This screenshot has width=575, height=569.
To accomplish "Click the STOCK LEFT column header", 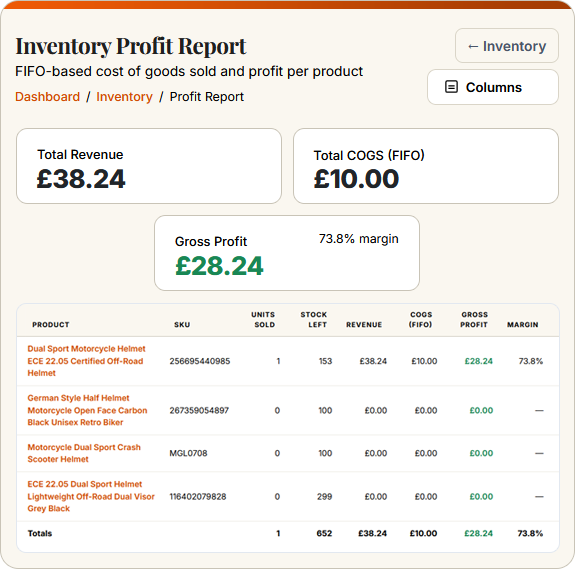I will point(314,320).
